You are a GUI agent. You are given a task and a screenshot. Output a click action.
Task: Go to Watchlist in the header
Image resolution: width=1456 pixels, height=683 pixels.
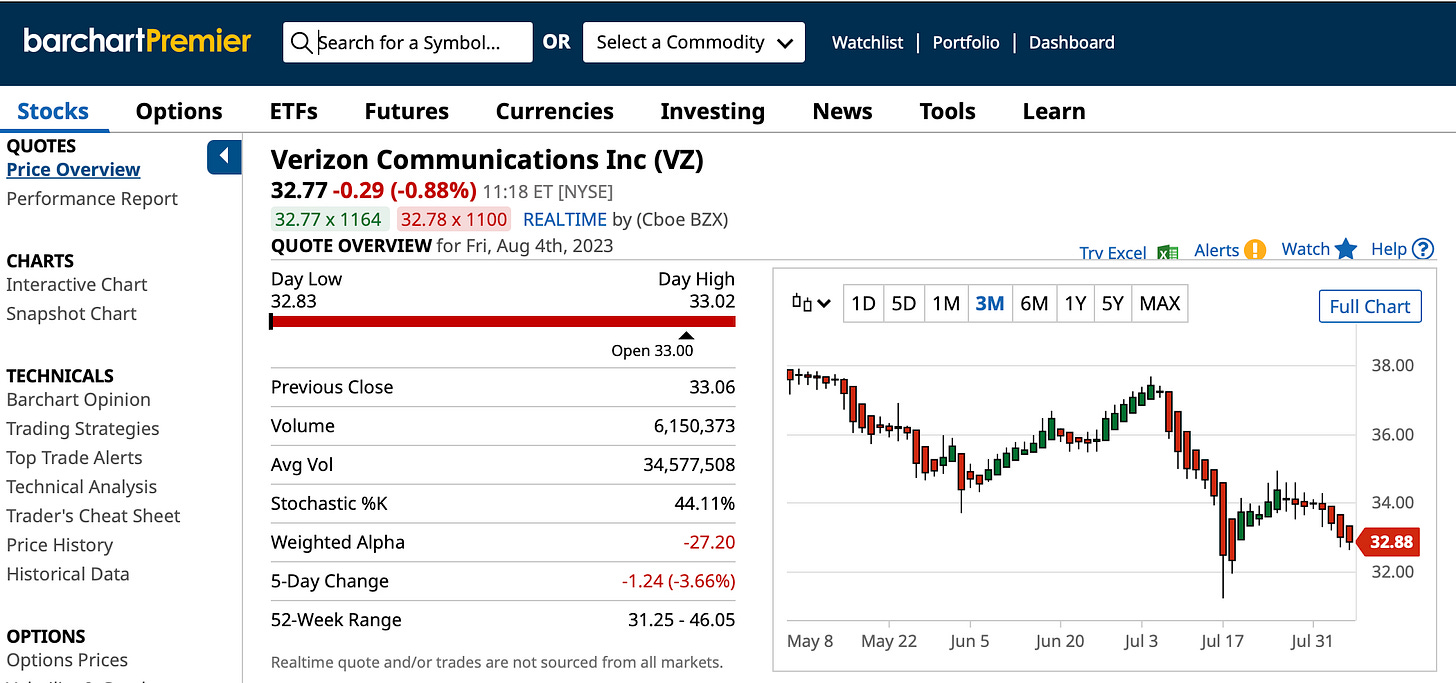click(x=867, y=43)
